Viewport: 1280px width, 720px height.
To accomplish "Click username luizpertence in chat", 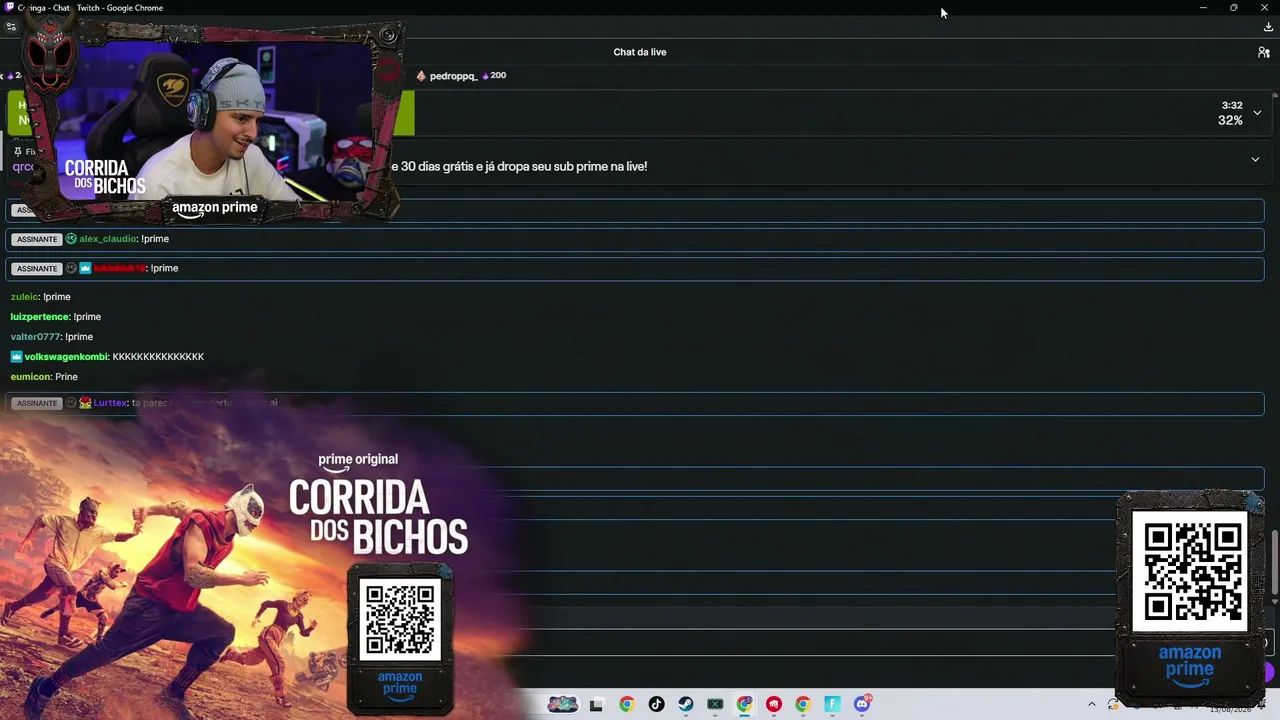I will point(40,317).
